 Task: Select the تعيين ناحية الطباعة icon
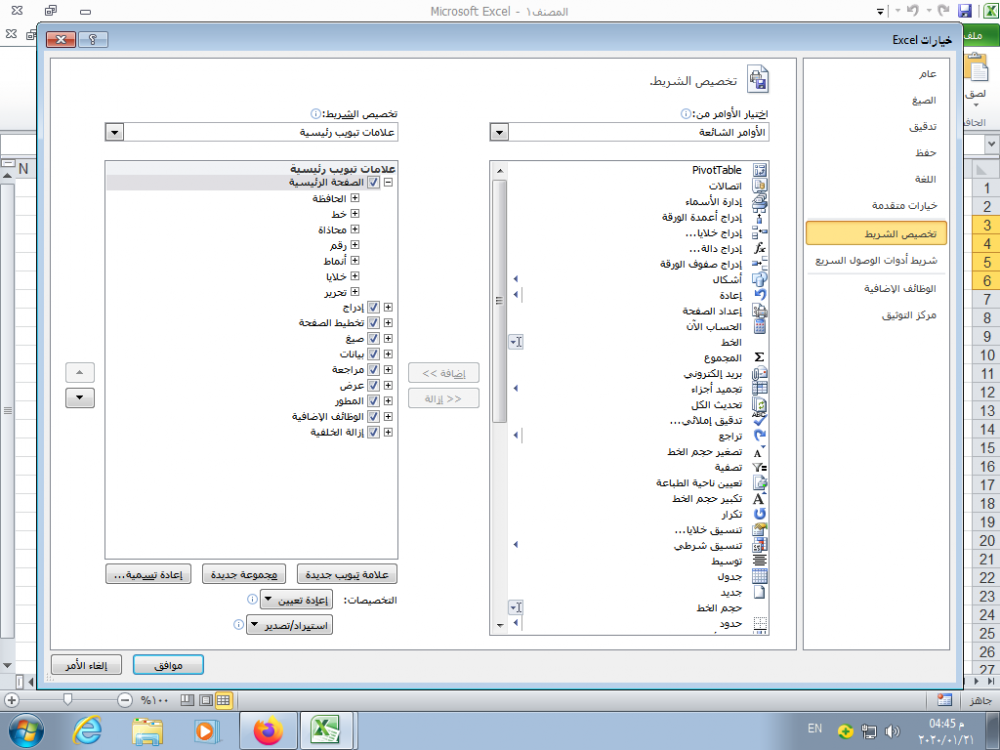point(759,483)
